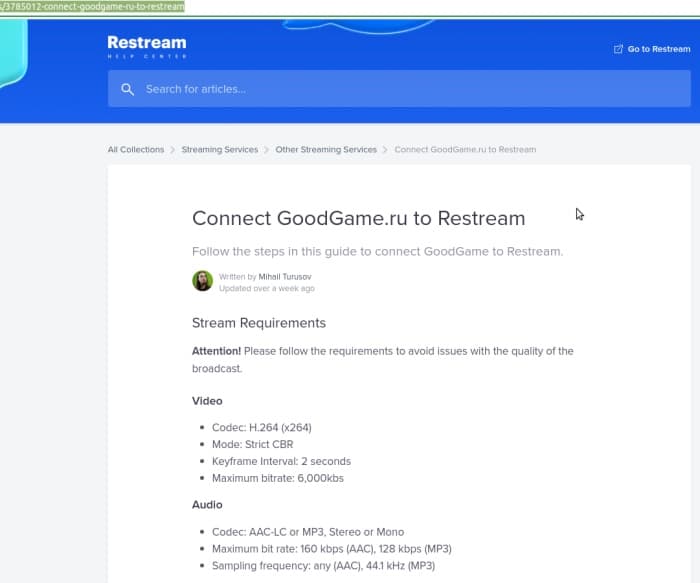Click the Attention! bold text
The image size is (700, 583).
tap(217, 351)
